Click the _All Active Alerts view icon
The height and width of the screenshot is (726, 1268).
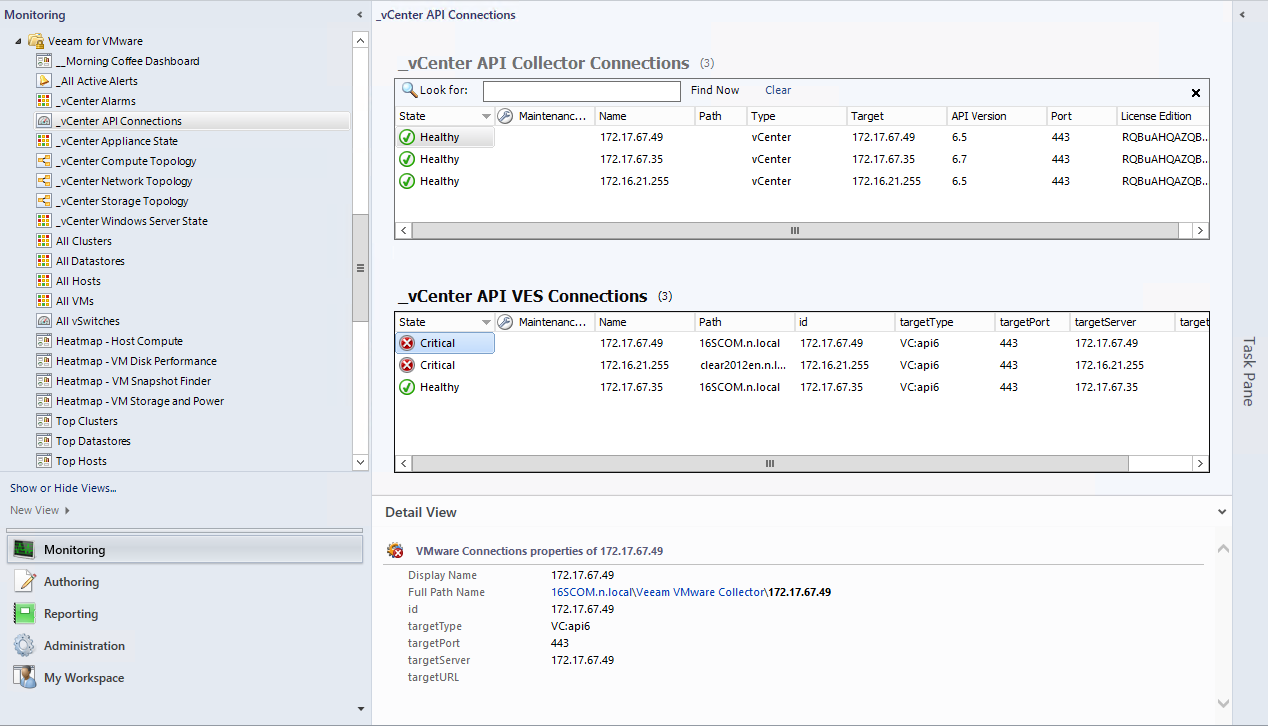tap(44, 81)
